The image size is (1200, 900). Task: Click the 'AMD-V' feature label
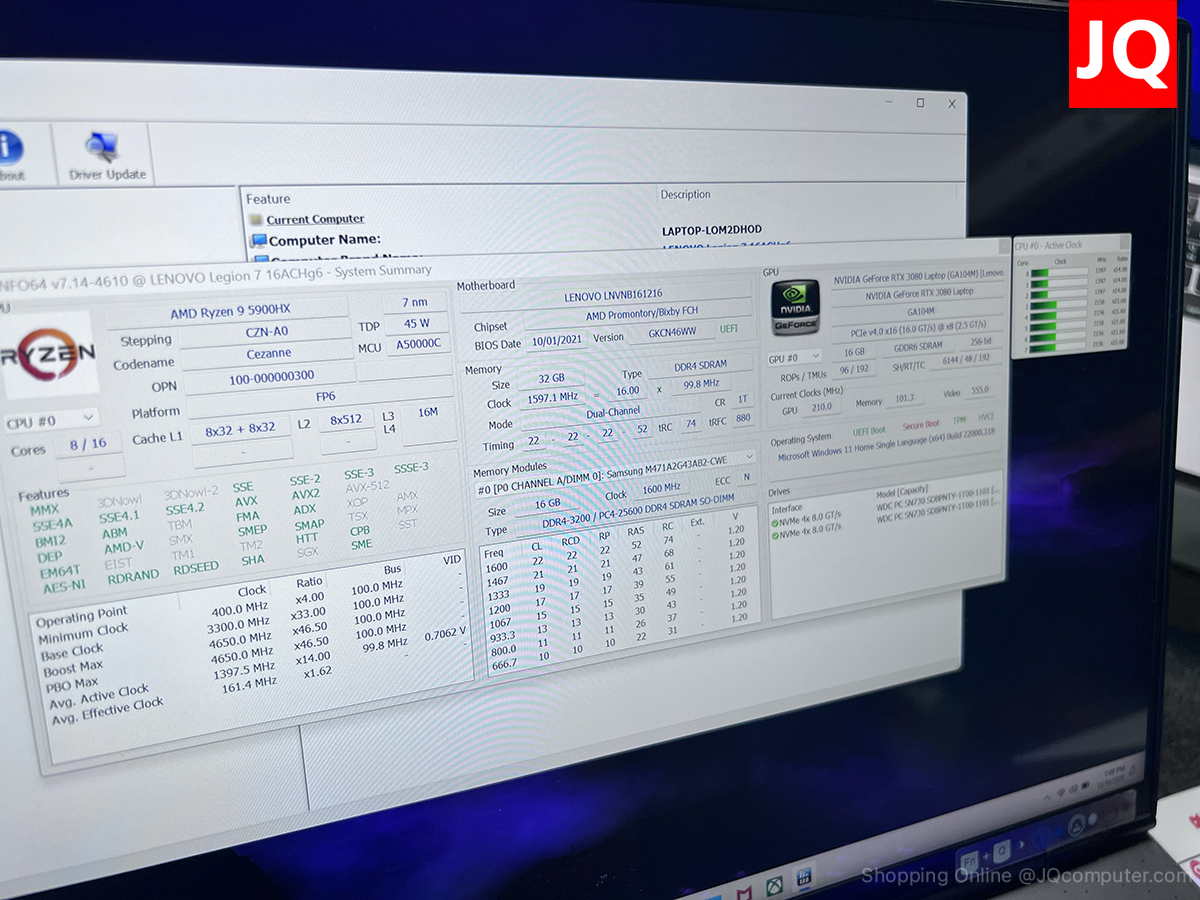tap(124, 546)
